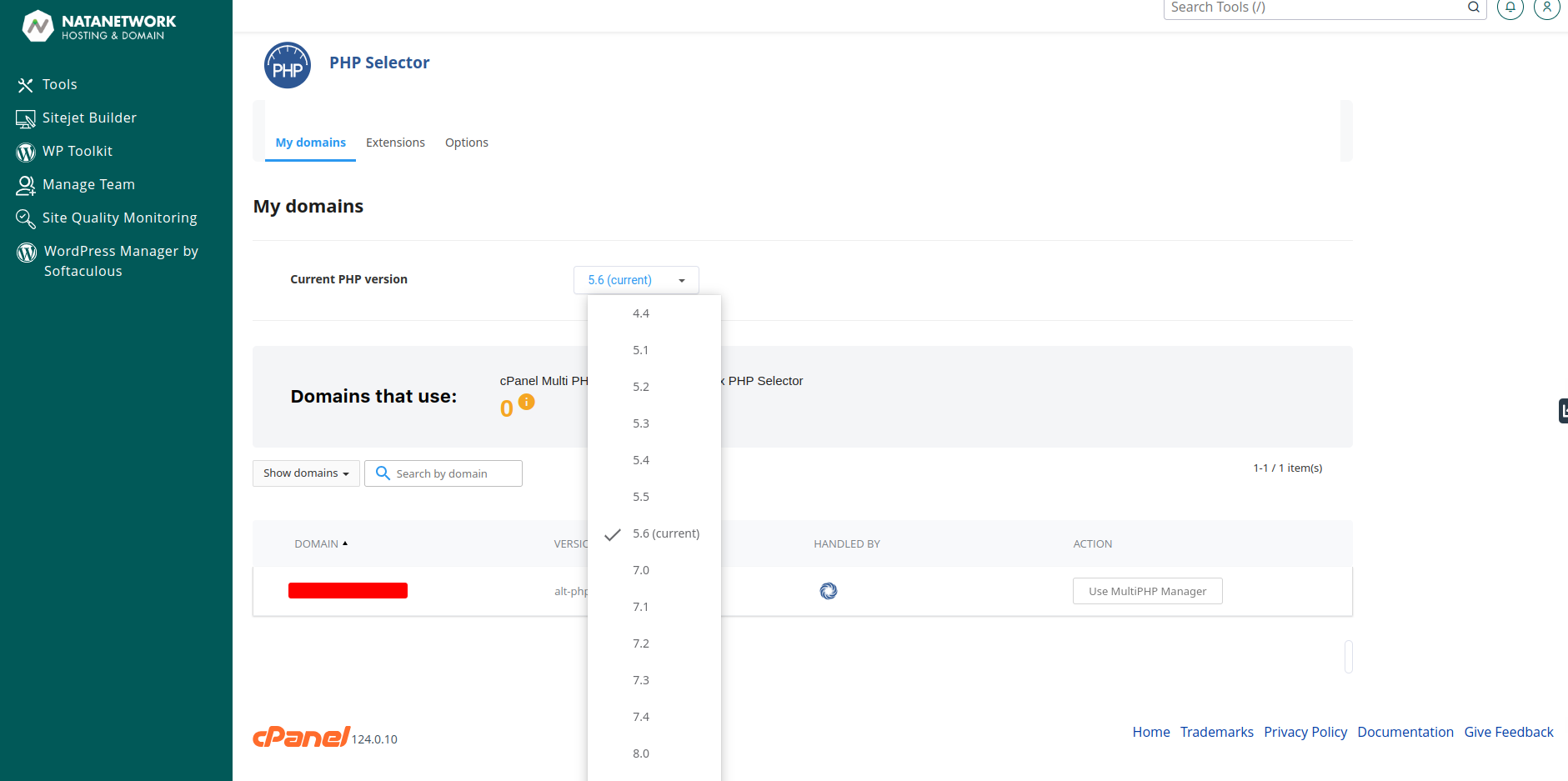Click the Sitejet Builder monitor icon
This screenshot has height=781, width=1568.
coord(26,119)
